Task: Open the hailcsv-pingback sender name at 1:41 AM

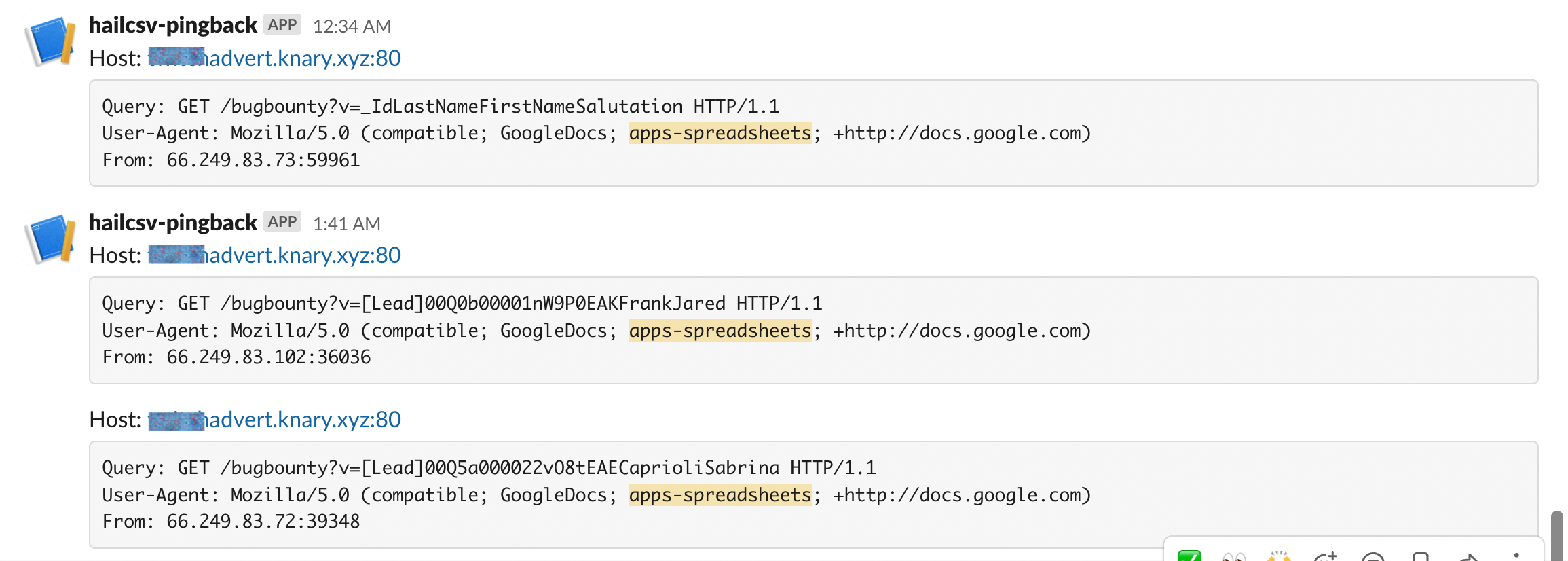Action: (173, 222)
